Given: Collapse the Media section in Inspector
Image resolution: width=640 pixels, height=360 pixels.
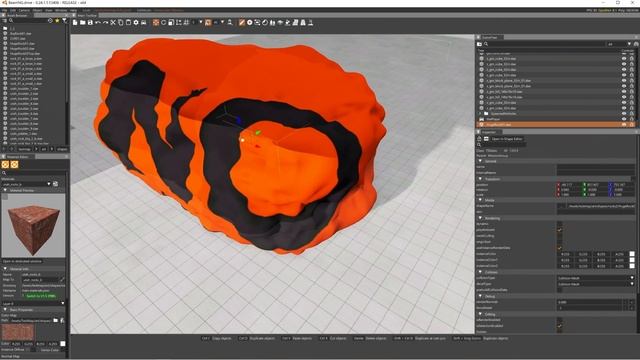Looking at the screenshot, I should coord(480,200).
